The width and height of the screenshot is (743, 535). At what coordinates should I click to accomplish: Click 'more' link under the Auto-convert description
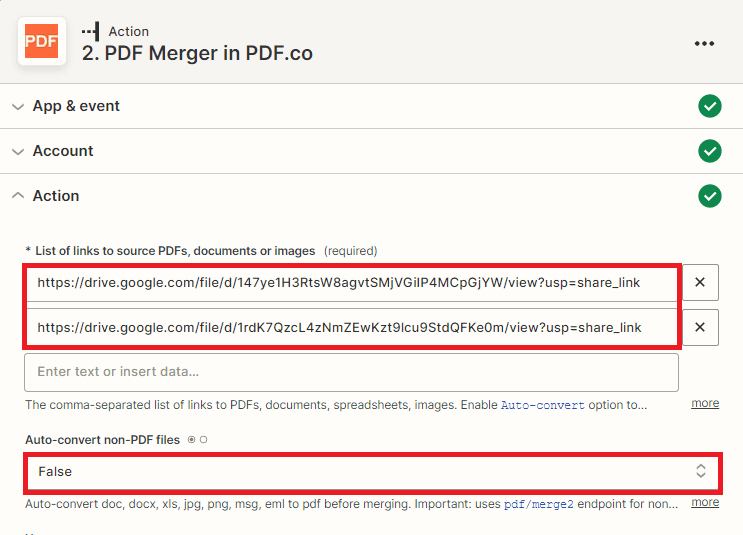point(705,502)
